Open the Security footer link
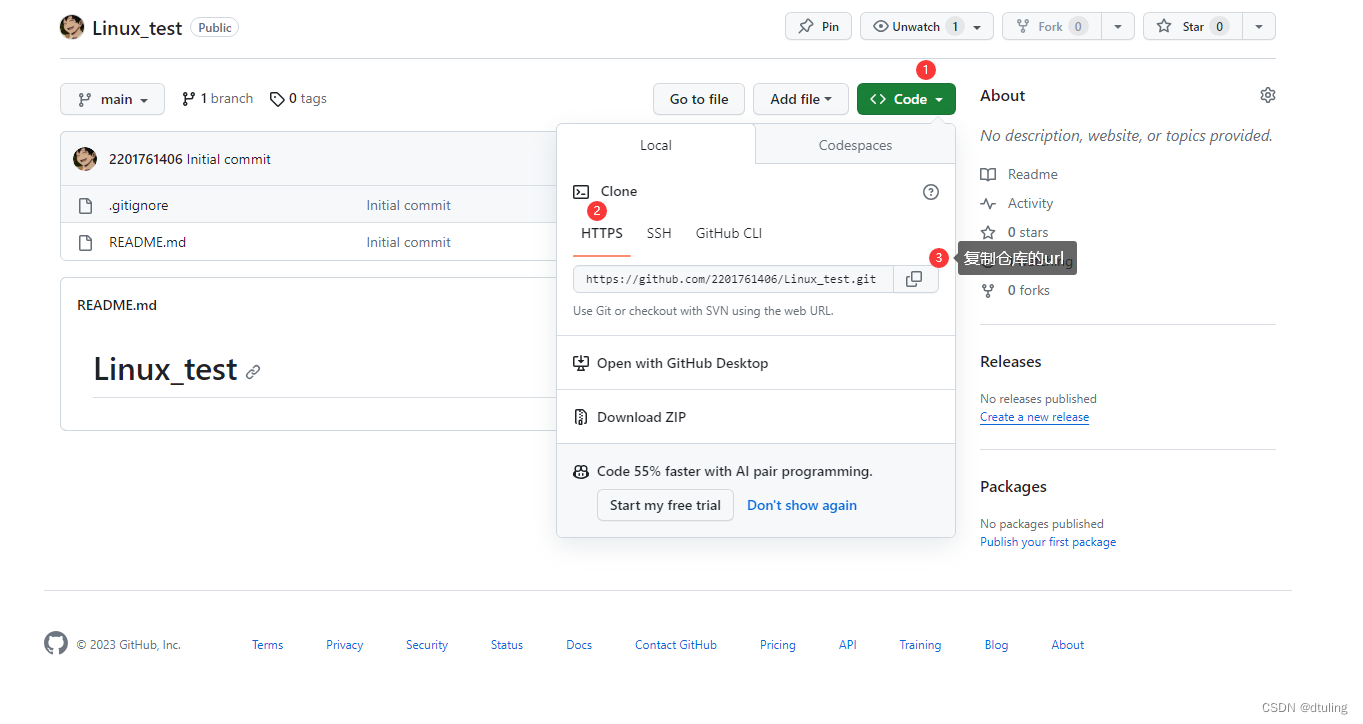 427,645
